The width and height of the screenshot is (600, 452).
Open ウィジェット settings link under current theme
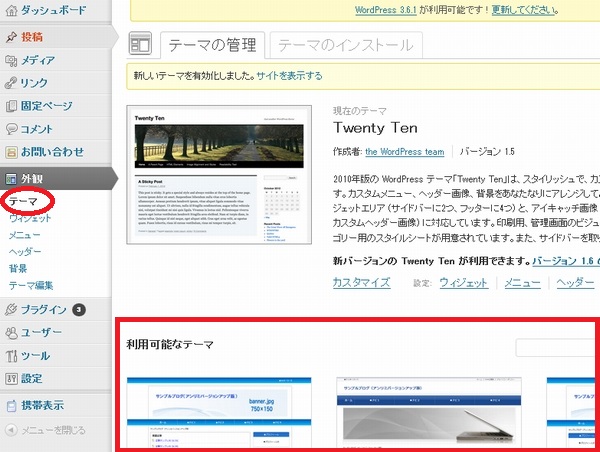[464, 283]
